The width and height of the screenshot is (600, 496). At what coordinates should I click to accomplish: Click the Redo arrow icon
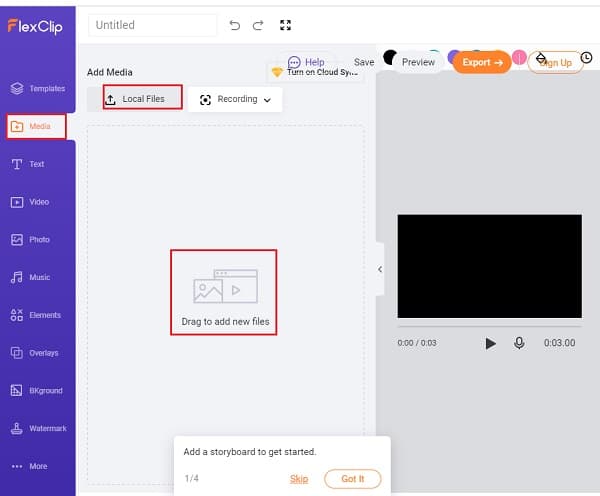tap(258, 25)
